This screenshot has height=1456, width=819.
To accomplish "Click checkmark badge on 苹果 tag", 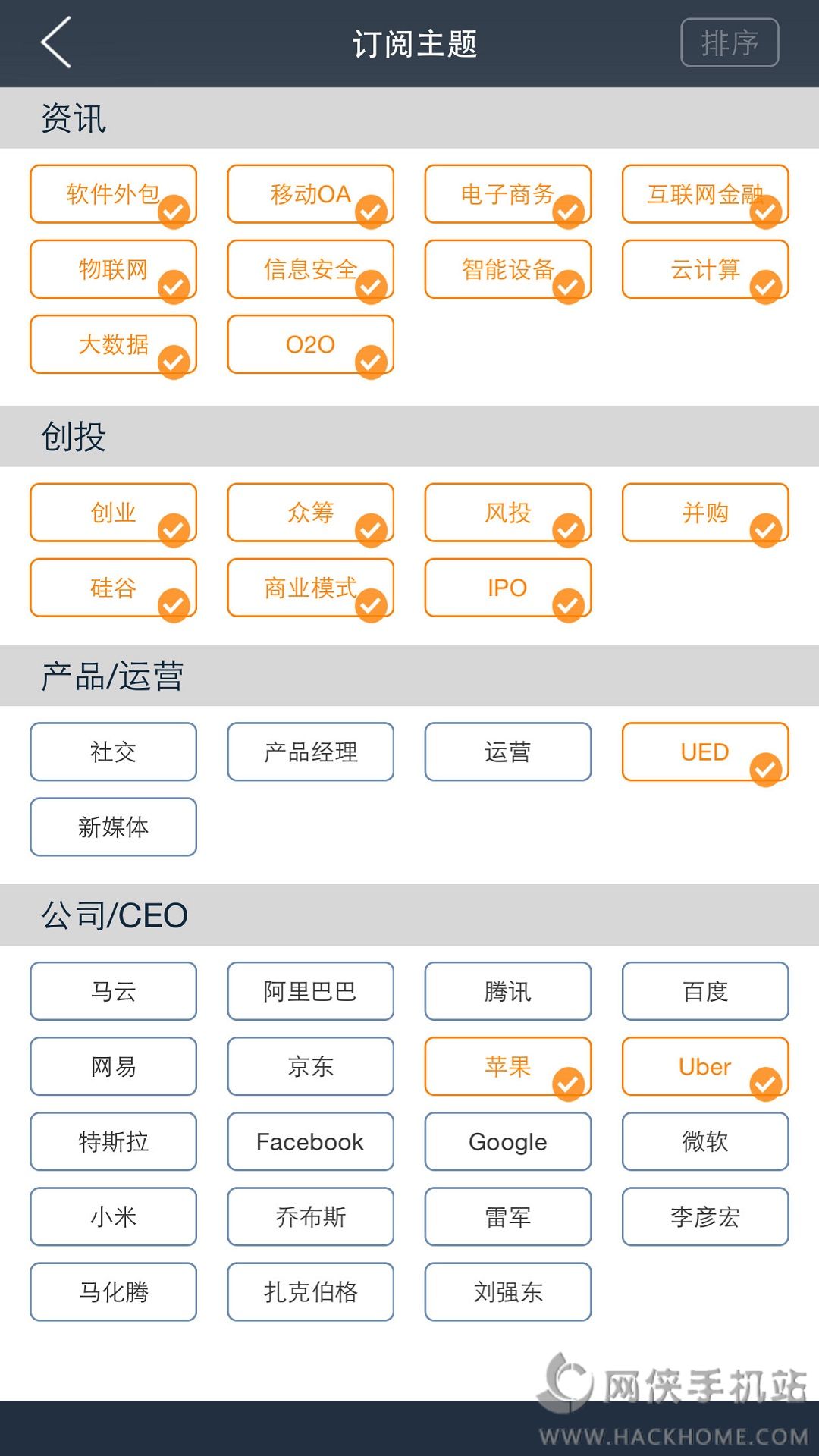I will [568, 1084].
